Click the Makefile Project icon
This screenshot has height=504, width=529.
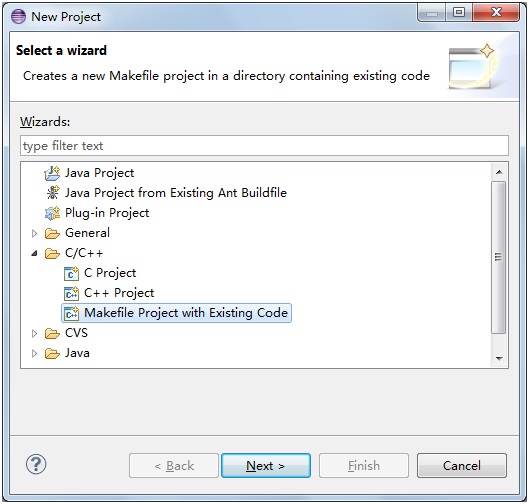pos(71,313)
